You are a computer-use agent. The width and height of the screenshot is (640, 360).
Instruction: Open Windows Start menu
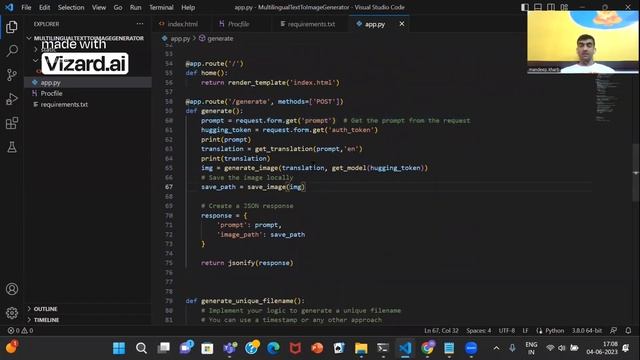point(119,348)
